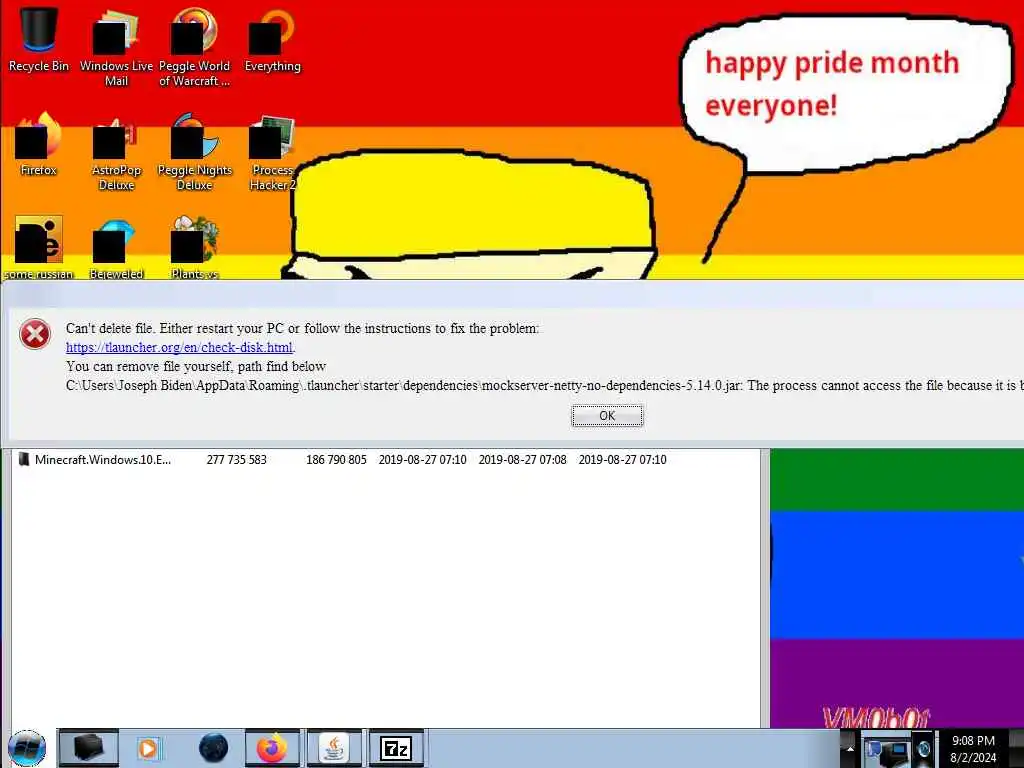Open the Plants vs. desktop shortcut
Viewport: 1024px width, 768px height.
tap(195, 248)
